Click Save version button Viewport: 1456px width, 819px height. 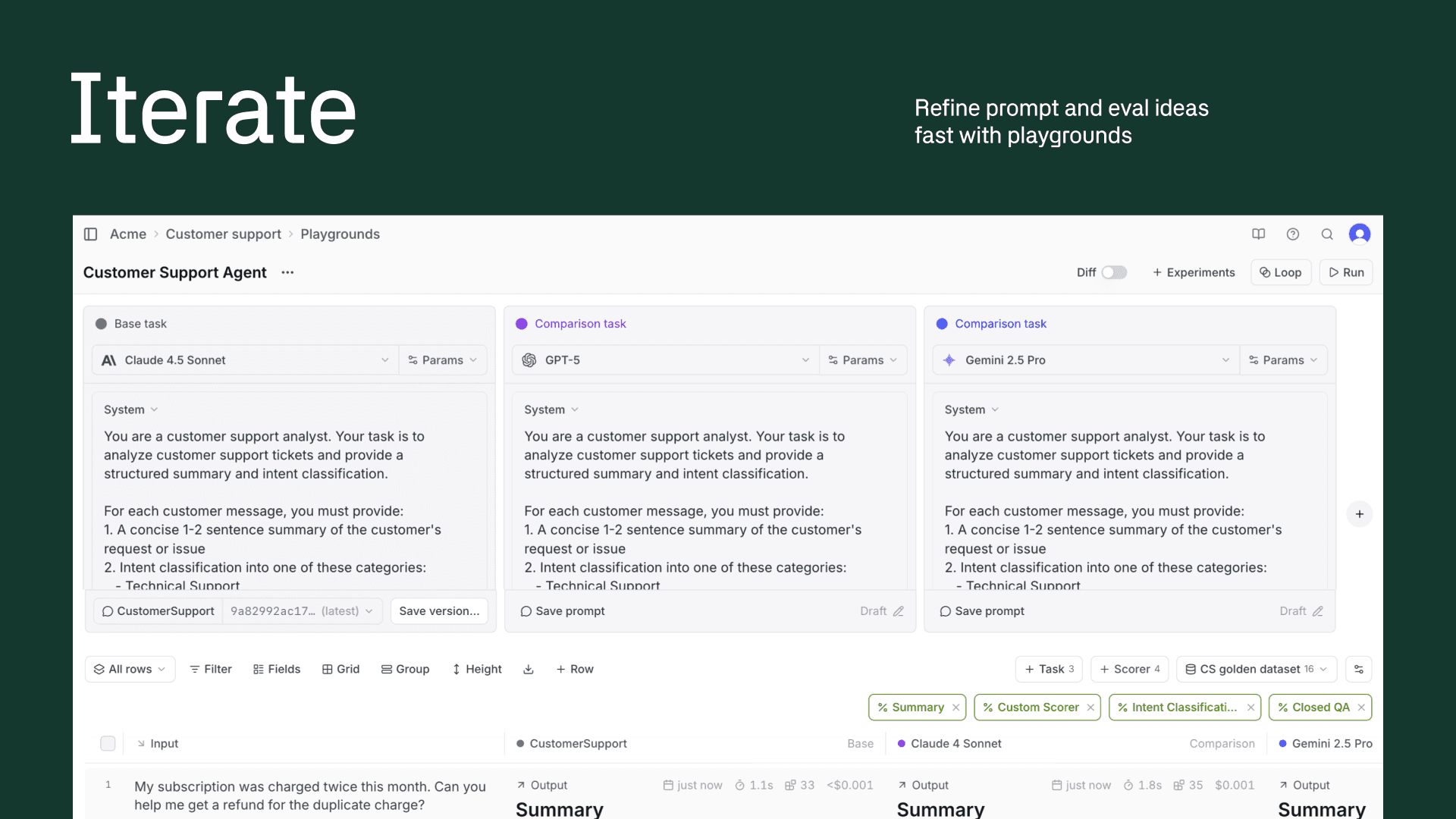click(x=439, y=611)
